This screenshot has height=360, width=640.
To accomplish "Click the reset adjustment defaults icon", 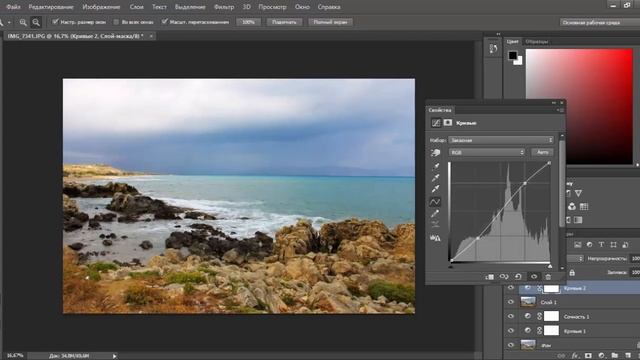I will pyautogui.click(x=518, y=277).
